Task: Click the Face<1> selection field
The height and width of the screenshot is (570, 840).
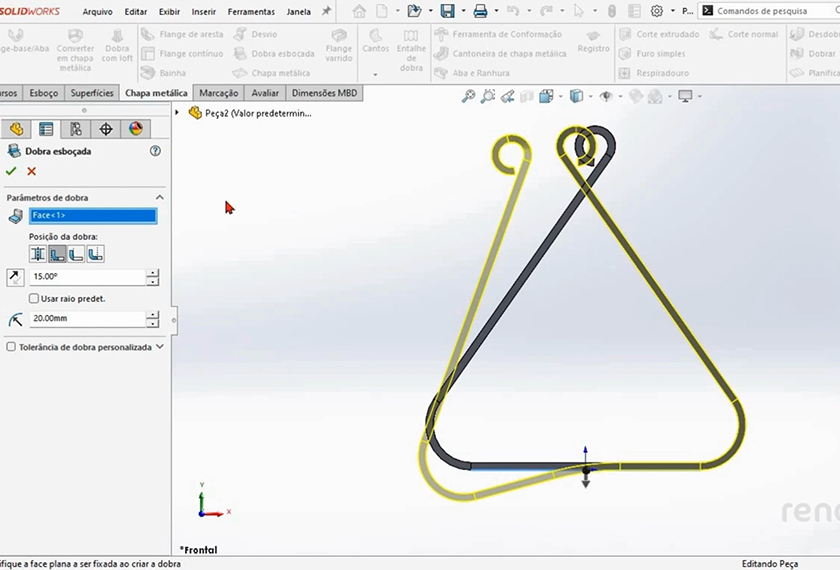Action: coord(93,216)
